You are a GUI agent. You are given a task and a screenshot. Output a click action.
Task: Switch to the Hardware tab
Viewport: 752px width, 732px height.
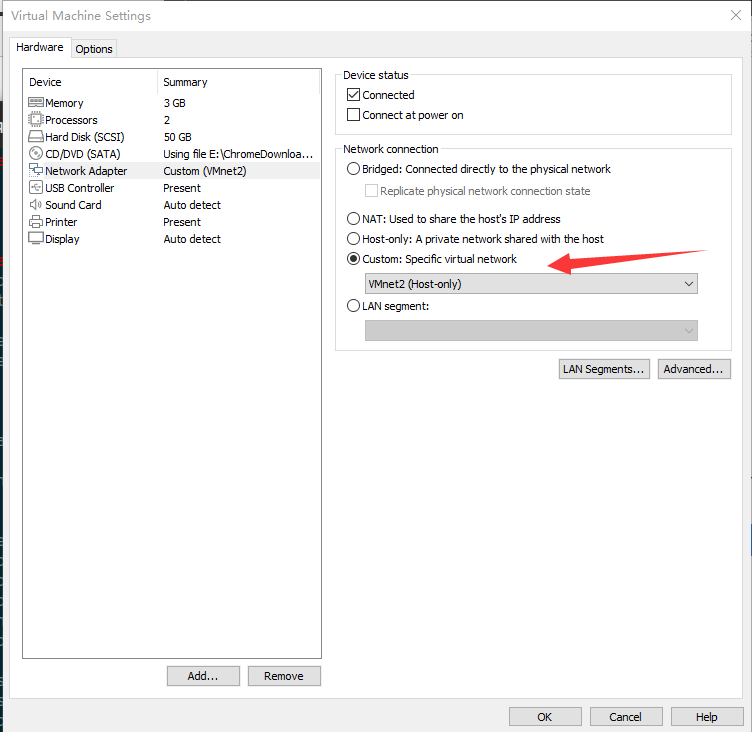coord(40,47)
